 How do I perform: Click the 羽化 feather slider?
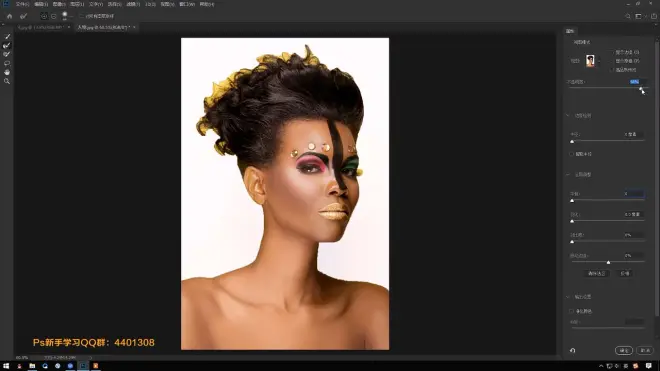click(608, 221)
